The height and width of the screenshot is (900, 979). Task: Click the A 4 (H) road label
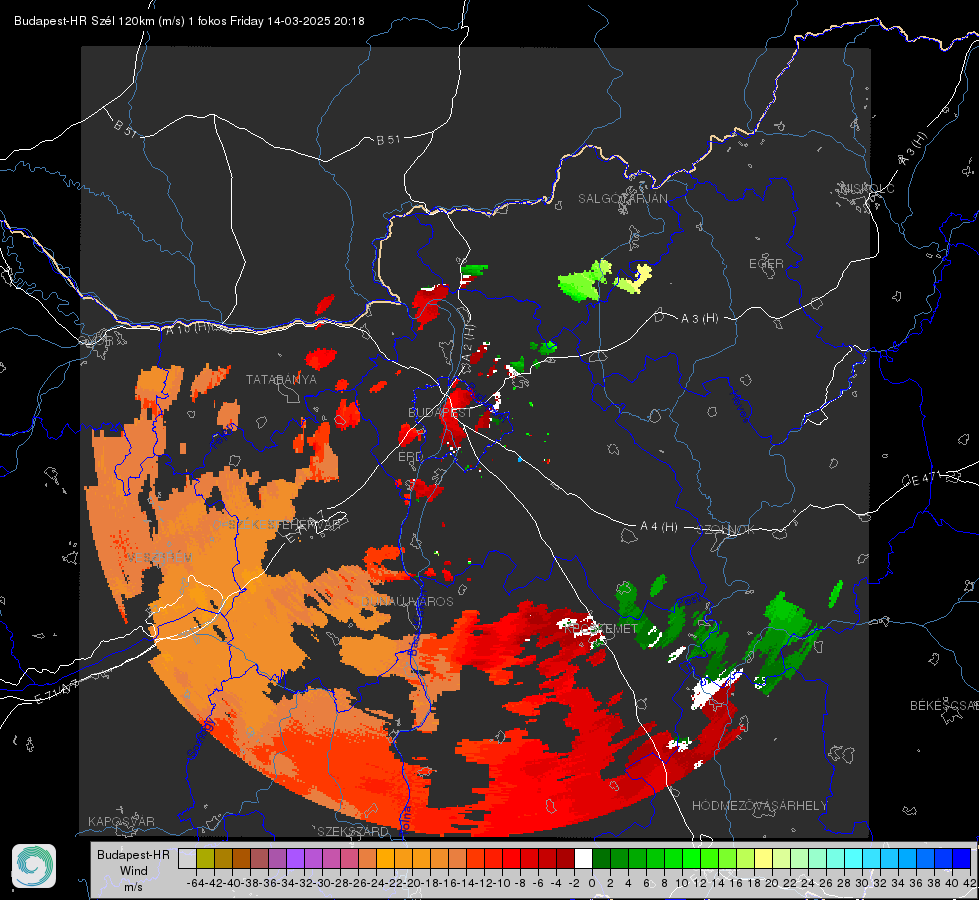659,527
